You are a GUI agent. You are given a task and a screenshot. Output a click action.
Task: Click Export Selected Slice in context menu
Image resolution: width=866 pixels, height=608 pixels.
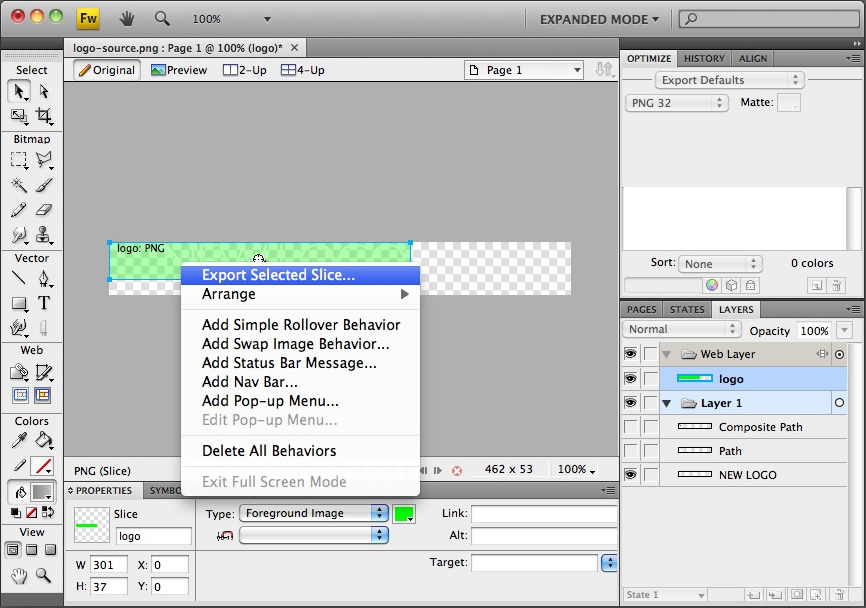278,275
